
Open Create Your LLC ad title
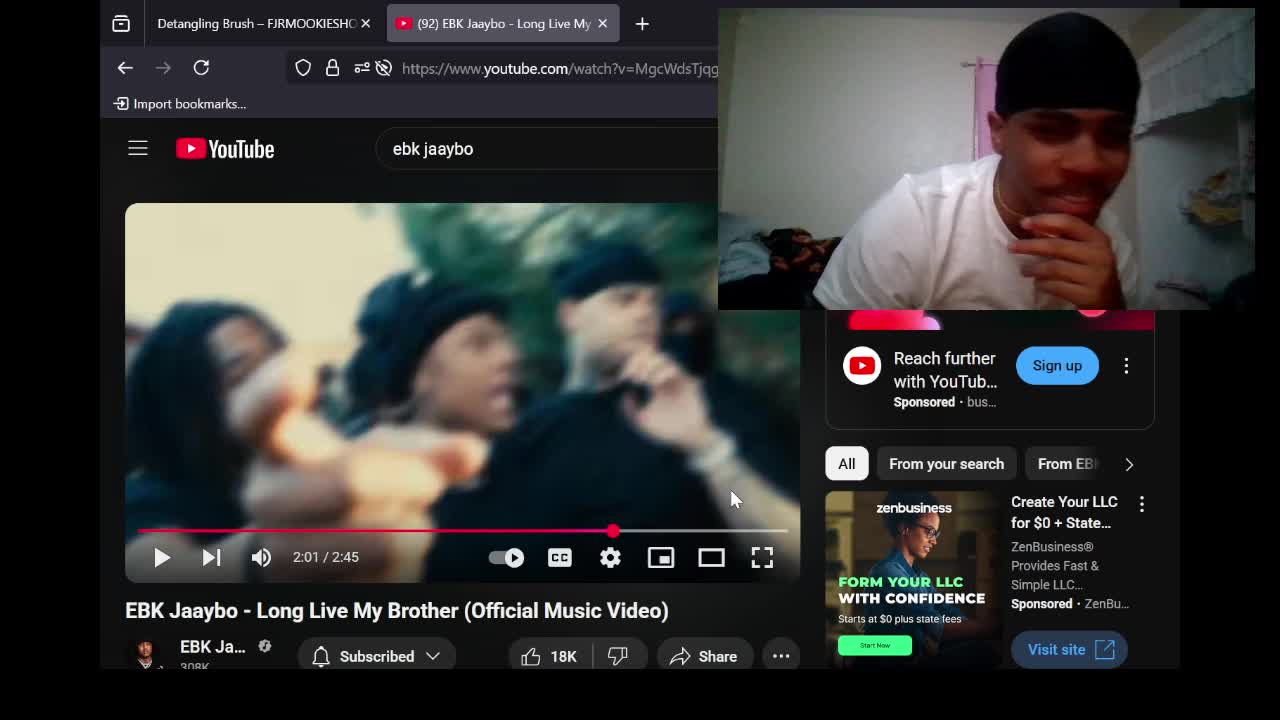[x=1064, y=512]
